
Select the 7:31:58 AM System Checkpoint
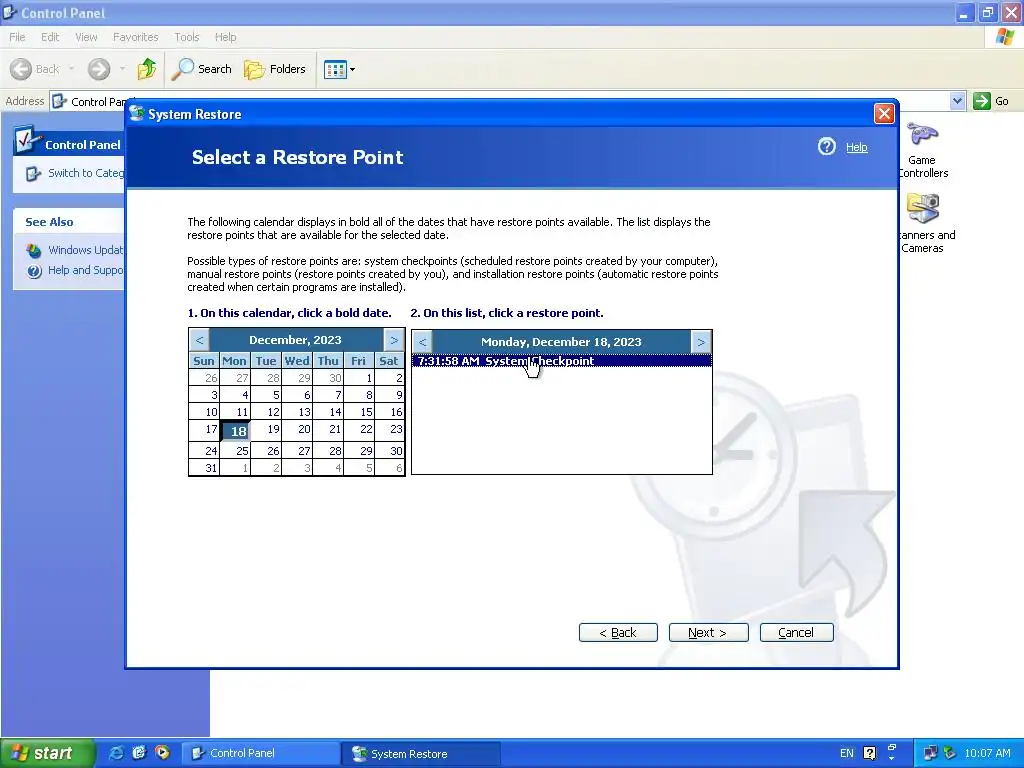click(x=561, y=360)
